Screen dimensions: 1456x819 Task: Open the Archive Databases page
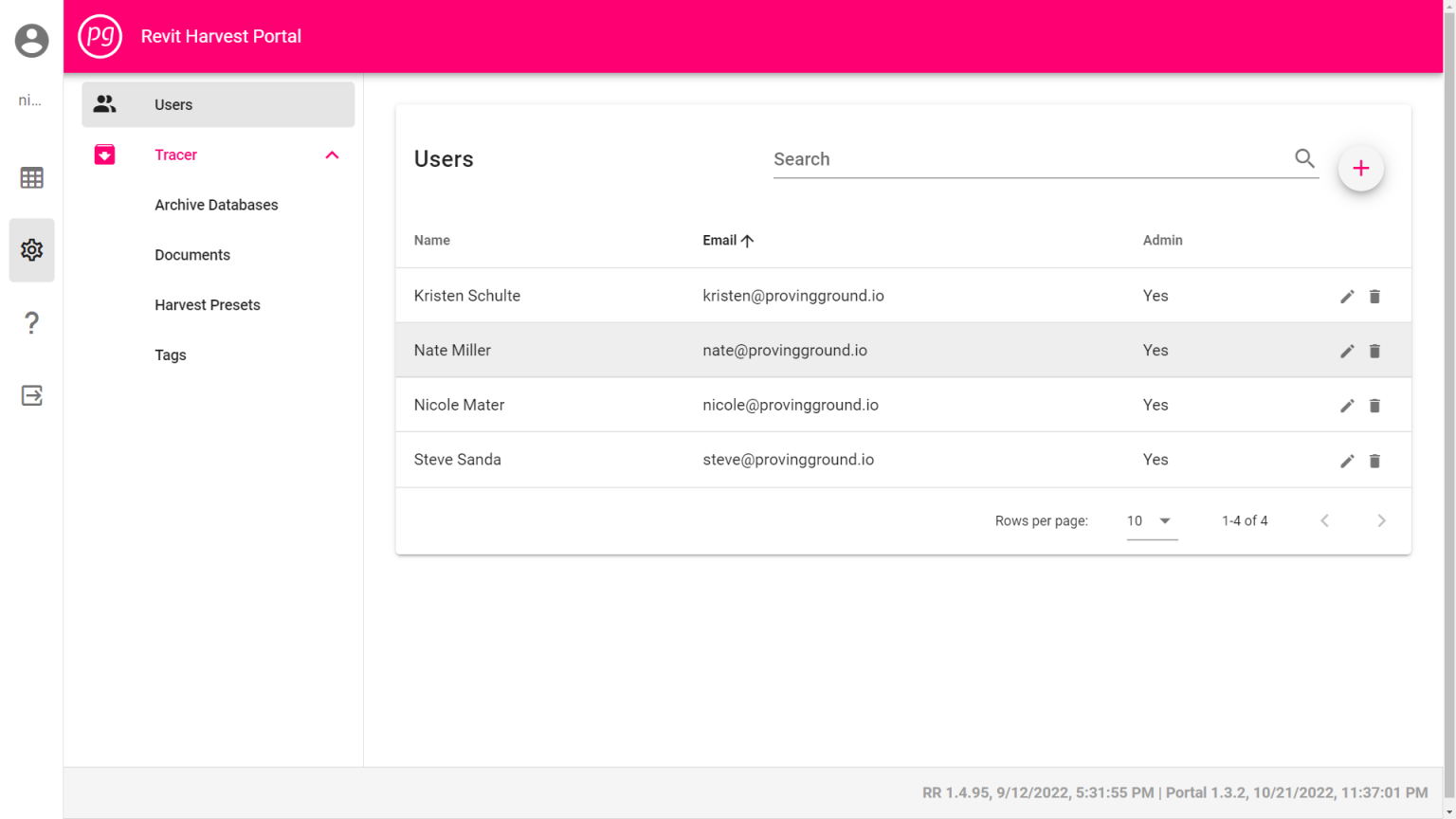click(216, 205)
